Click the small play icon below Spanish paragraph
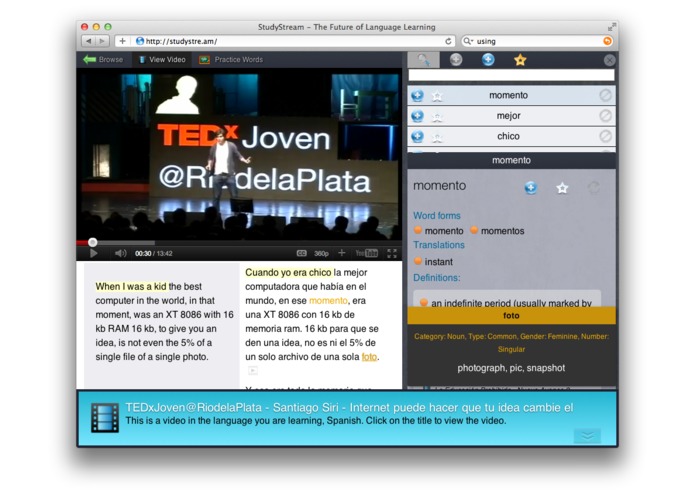Screen dimensions: 695x494 pos(253,370)
